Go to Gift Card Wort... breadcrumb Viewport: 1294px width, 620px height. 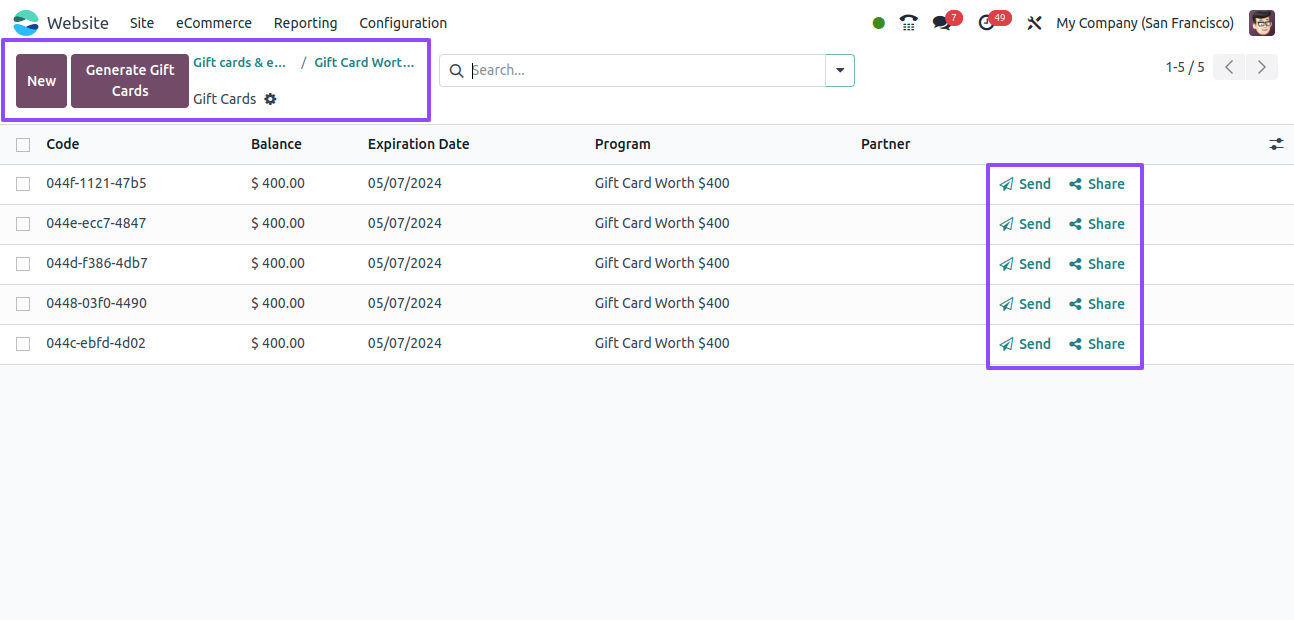click(364, 62)
